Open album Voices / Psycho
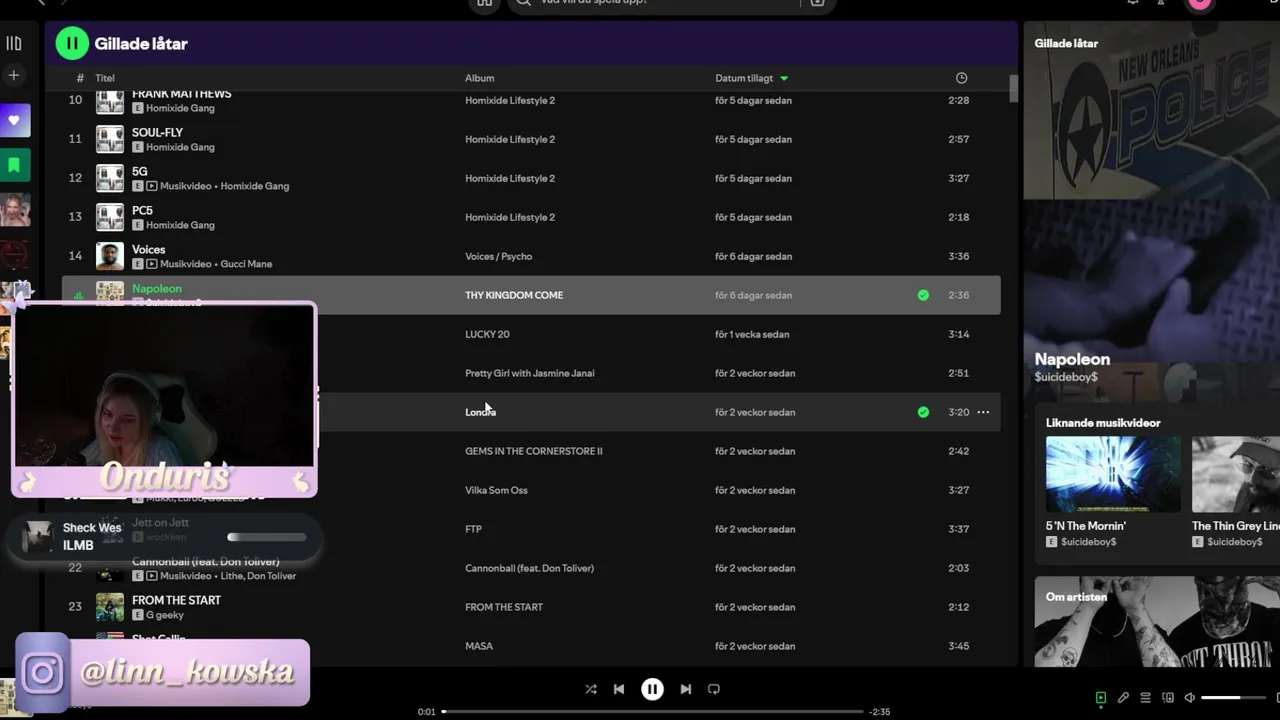Screen dimensions: 1280x720 [x=498, y=256]
